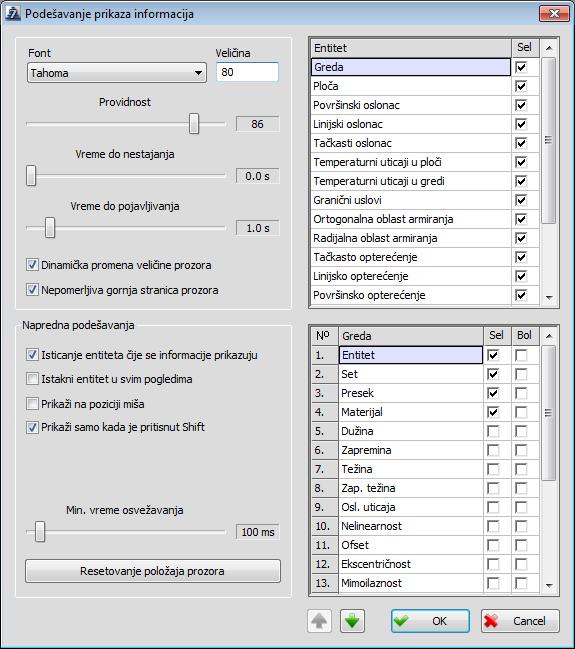Viewport: 575px width, 649px height.
Task: Click Resetovanje položaja prozora button
Action: tap(153, 571)
